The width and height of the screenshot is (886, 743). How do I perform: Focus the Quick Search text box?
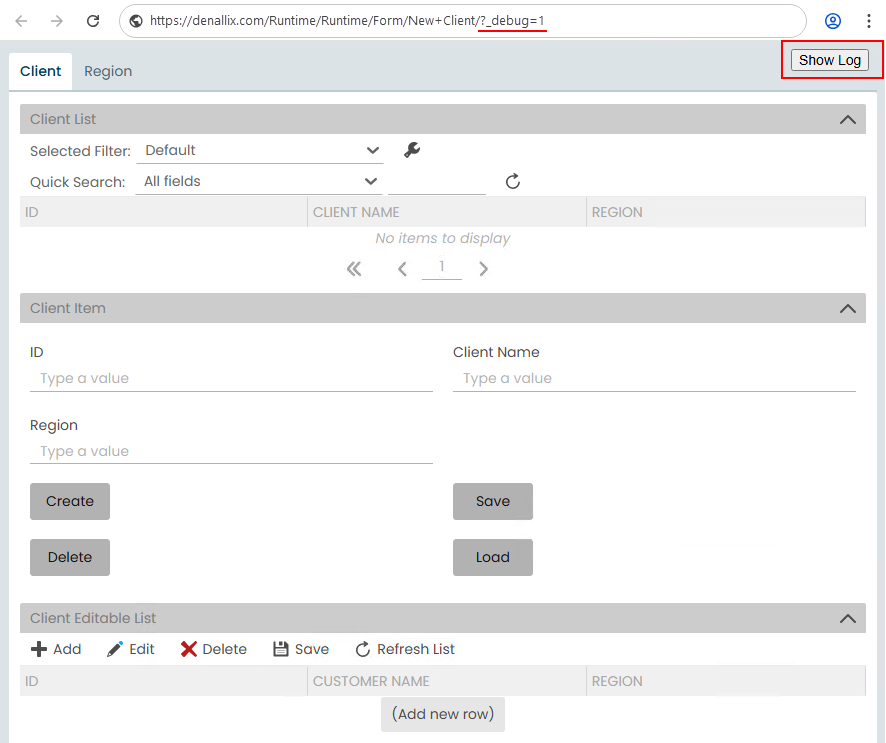point(437,182)
